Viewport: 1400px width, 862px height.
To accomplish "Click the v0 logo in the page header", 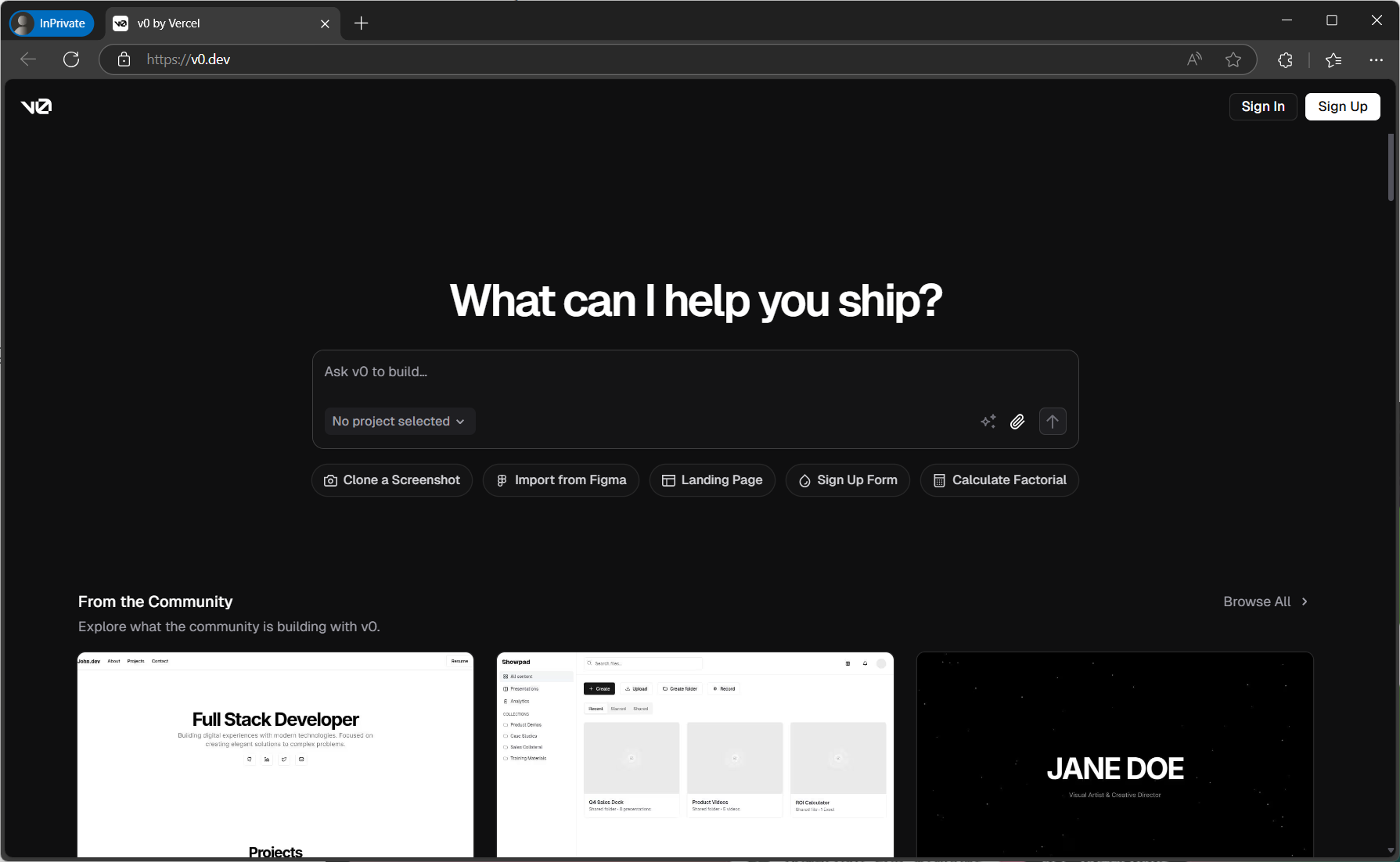I will 36,106.
